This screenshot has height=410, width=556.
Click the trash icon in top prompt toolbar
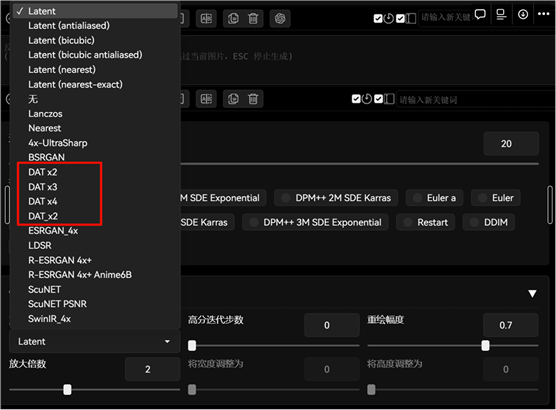tap(253, 18)
